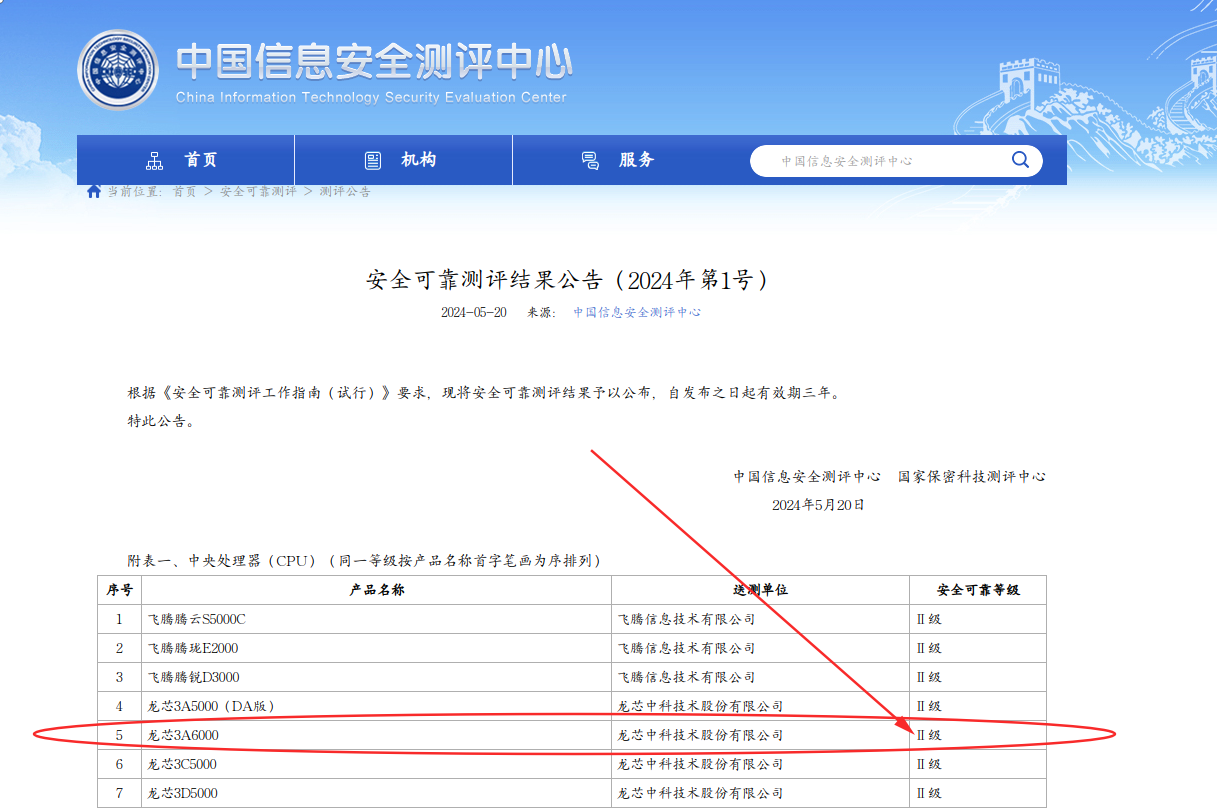Click the magnifier search icon

click(x=1020, y=160)
